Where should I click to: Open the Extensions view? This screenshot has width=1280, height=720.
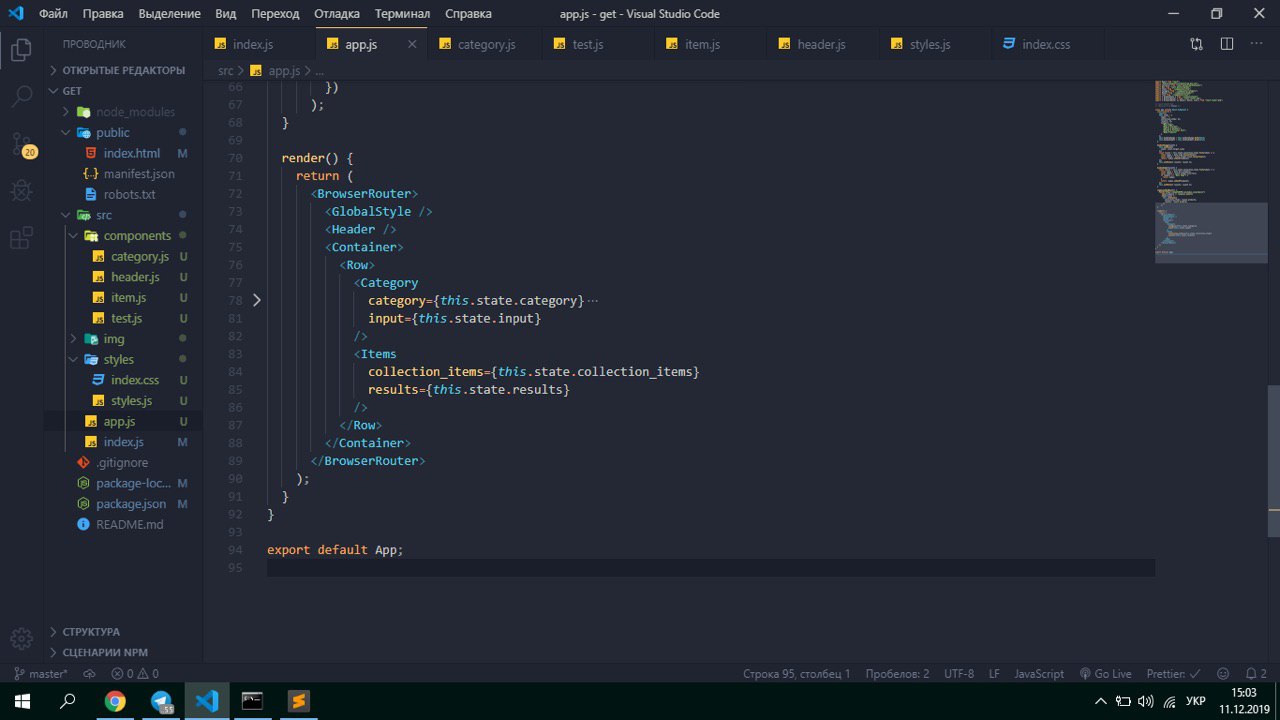point(21,238)
